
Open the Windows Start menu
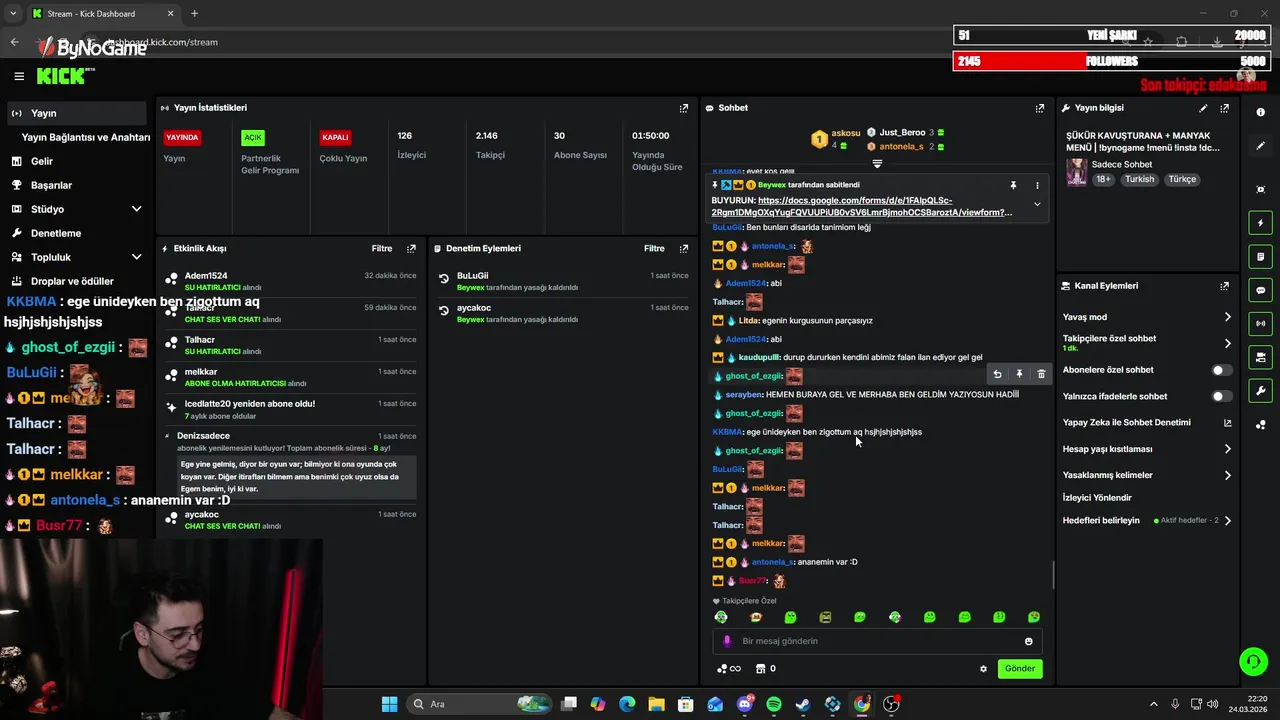tap(389, 704)
